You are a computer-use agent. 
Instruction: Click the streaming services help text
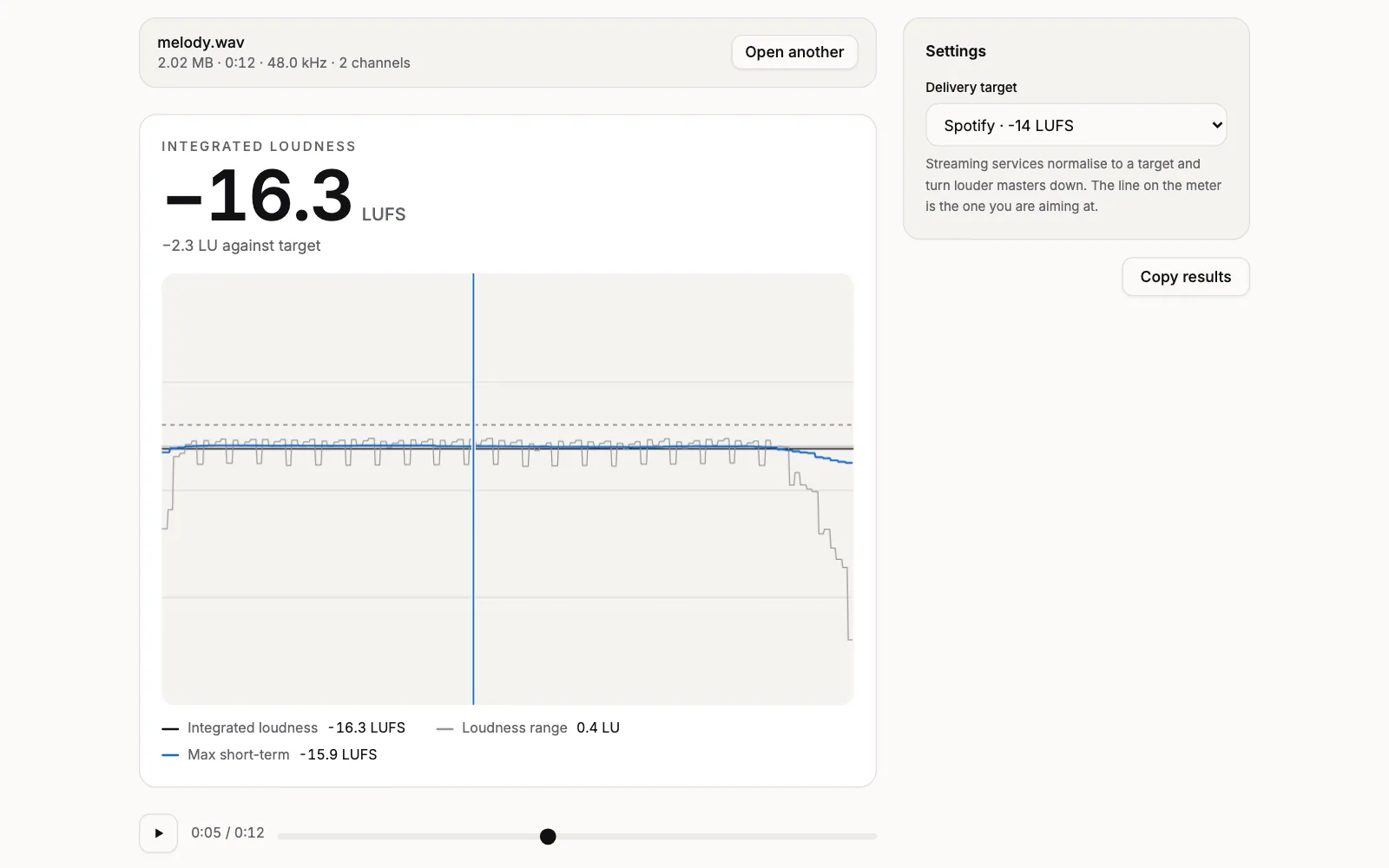coord(1073,185)
